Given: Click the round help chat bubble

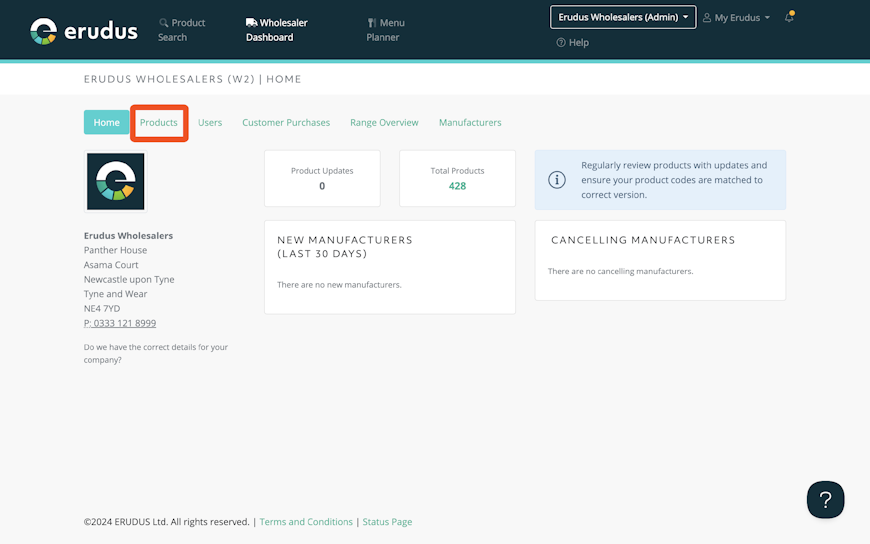Looking at the screenshot, I should click(x=825, y=500).
